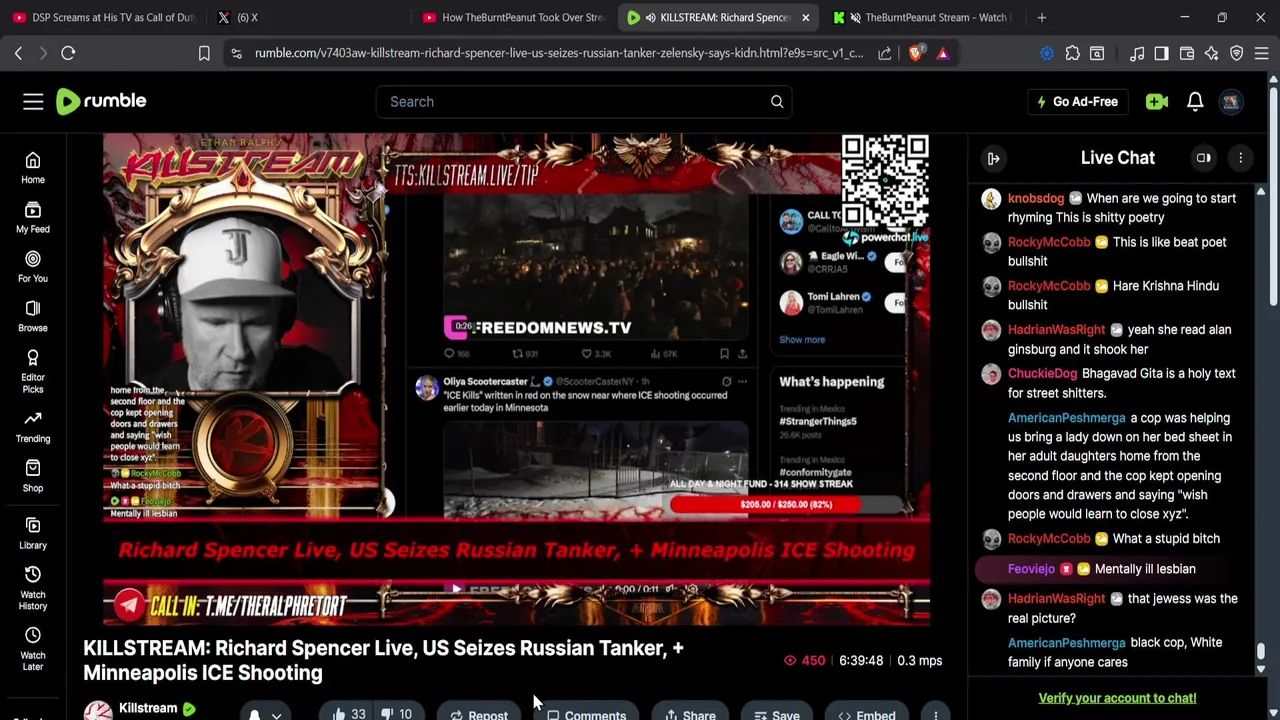Open the Comments button
Screen dimensions: 1280x720
pyautogui.click(x=587, y=714)
